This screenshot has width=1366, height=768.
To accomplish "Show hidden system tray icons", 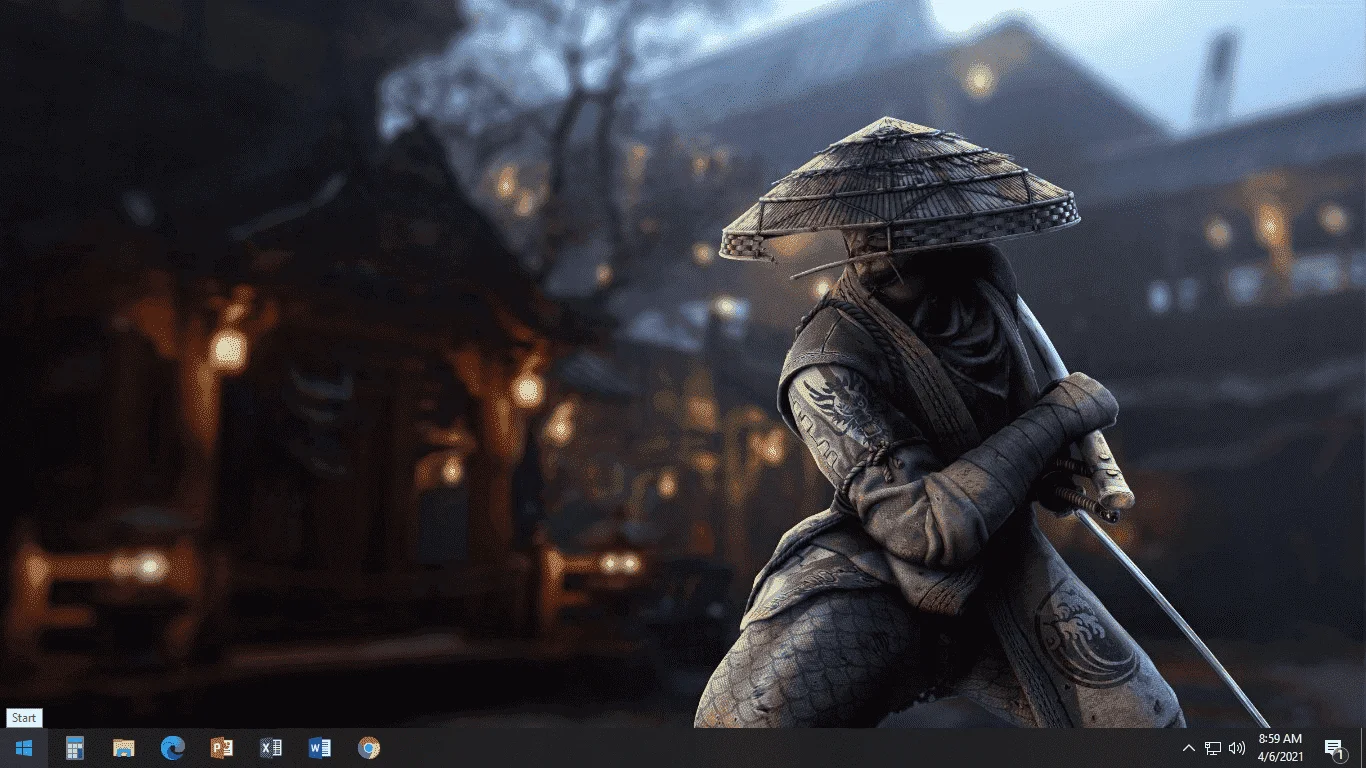I will click(1189, 748).
